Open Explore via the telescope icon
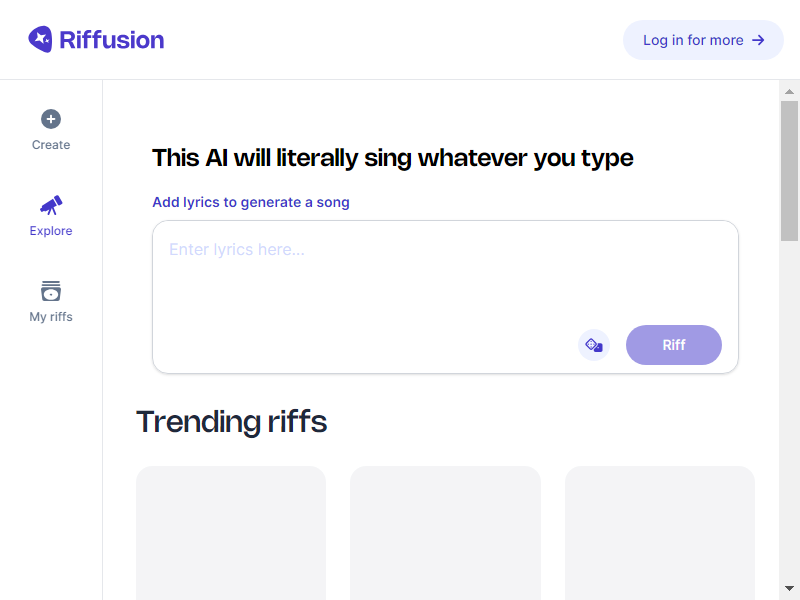Viewport: 800px width, 600px height. pos(50,205)
